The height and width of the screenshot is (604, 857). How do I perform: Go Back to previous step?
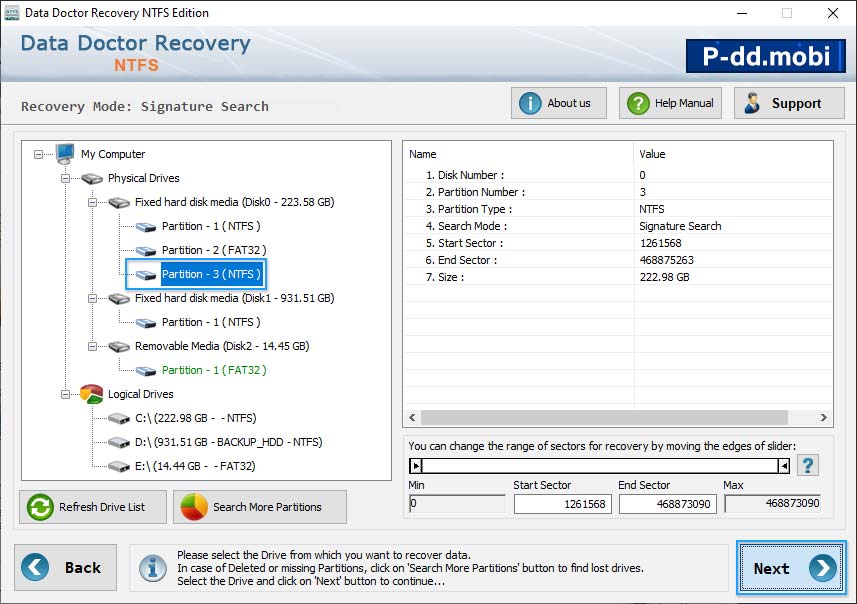pyautogui.click(x=66, y=567)
